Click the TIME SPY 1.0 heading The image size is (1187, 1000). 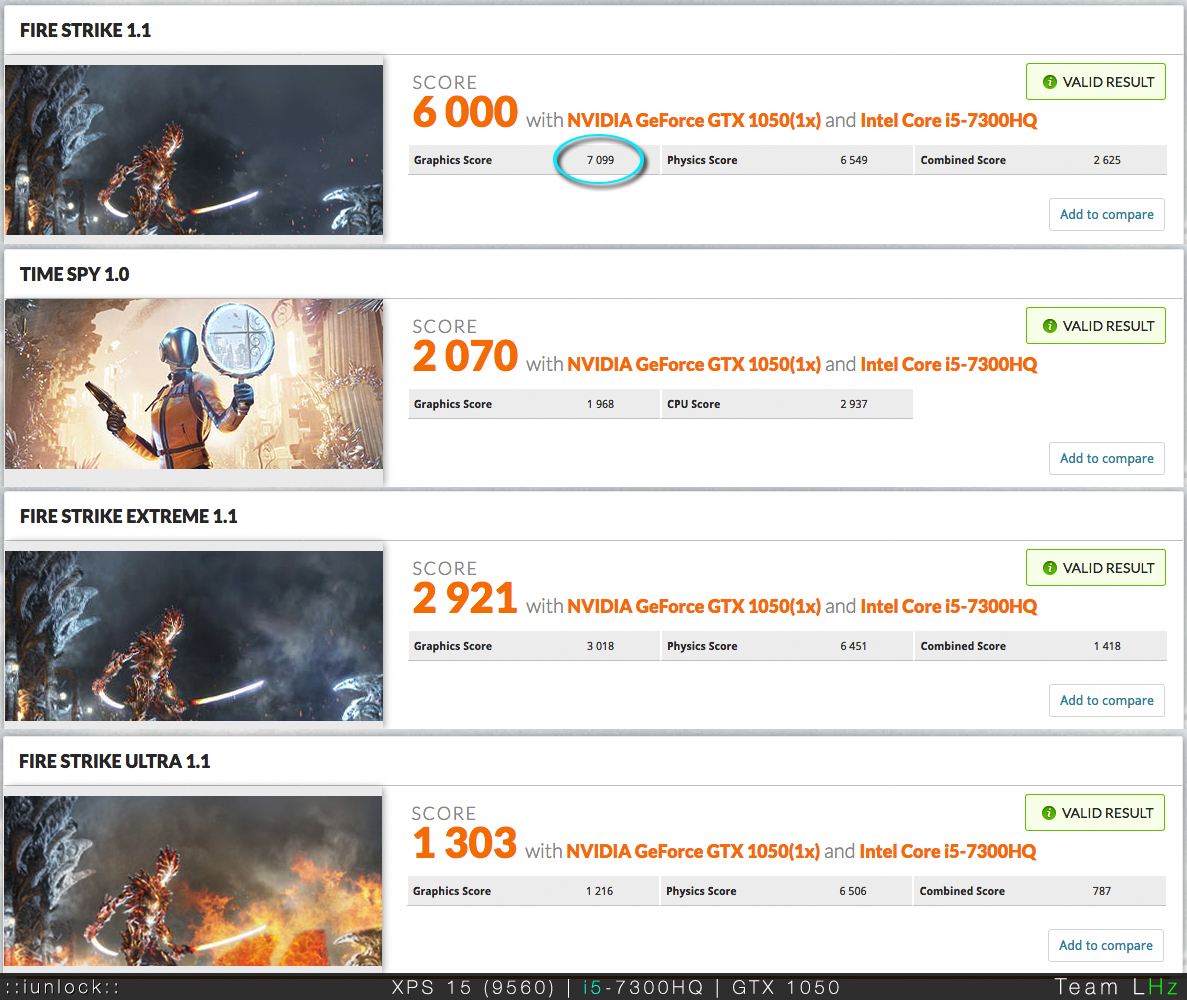[x=74, y=274]
